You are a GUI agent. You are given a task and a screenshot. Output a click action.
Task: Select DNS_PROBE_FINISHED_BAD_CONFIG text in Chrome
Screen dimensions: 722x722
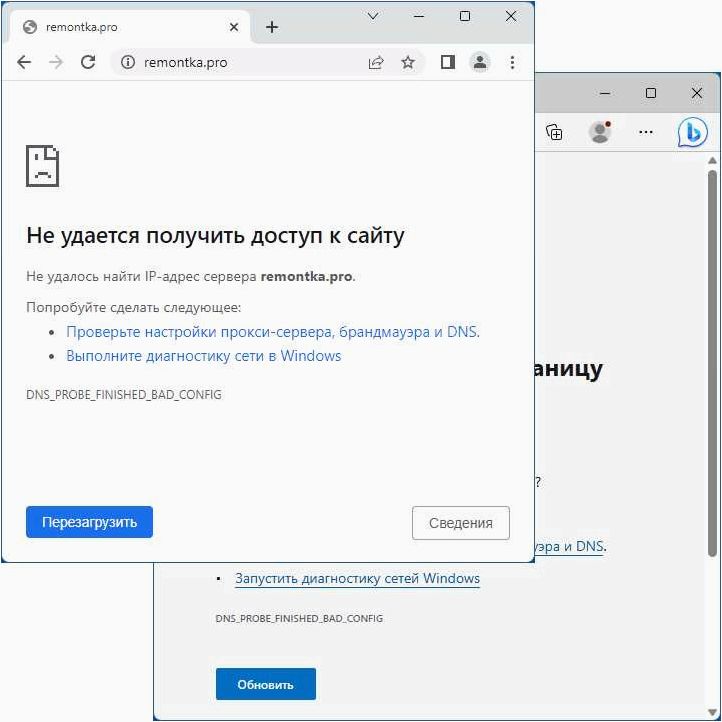[124, 395]
